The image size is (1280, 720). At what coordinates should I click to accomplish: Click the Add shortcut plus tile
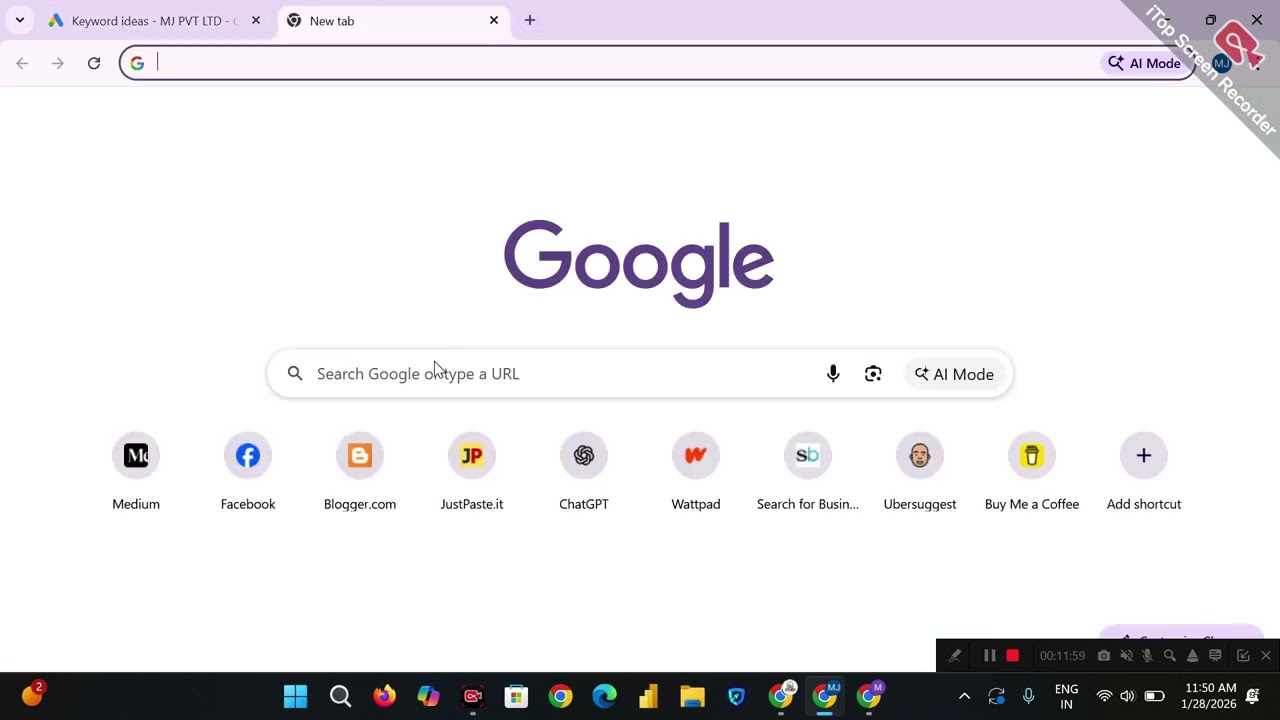click(x=1144, y=472)
